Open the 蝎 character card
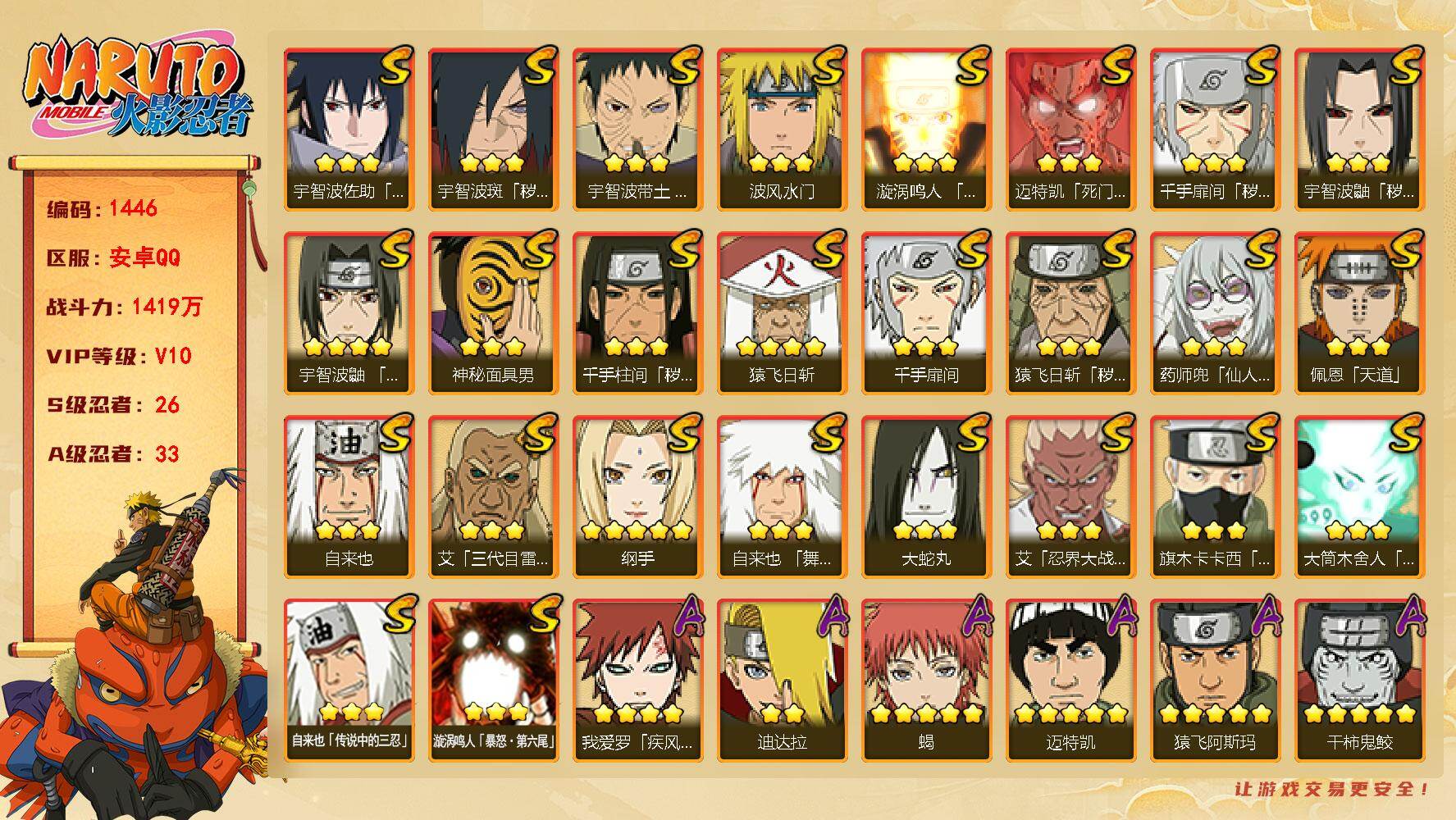 (x=926, y=681)
